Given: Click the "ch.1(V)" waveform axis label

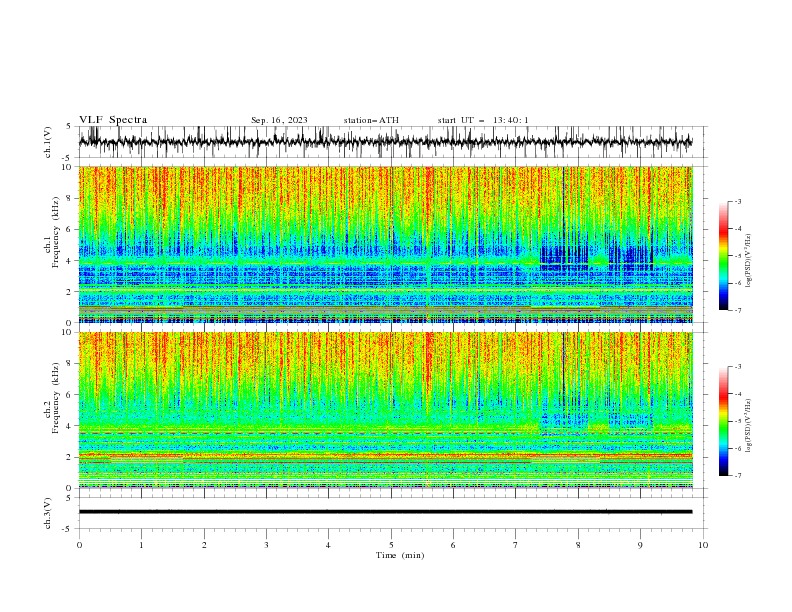Looking at the screenshot, I should 48,142.
